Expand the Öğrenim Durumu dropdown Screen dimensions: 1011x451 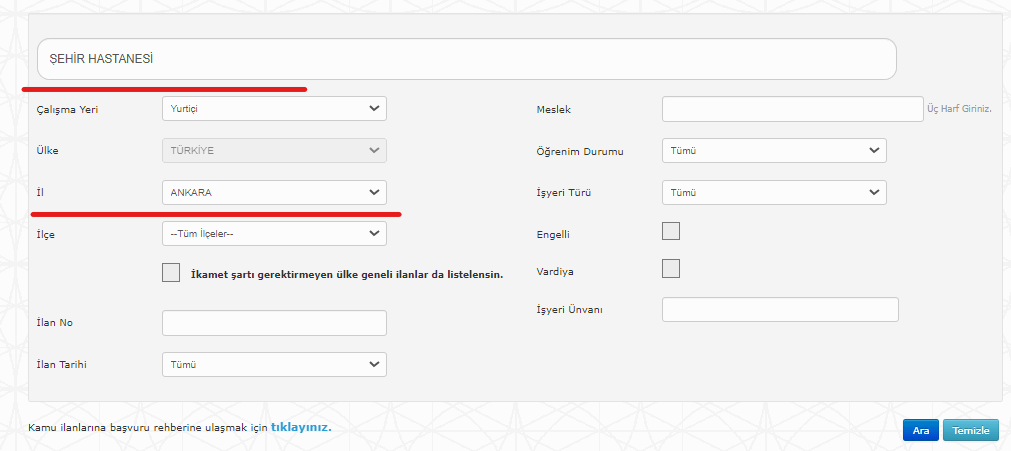(774, 150)
